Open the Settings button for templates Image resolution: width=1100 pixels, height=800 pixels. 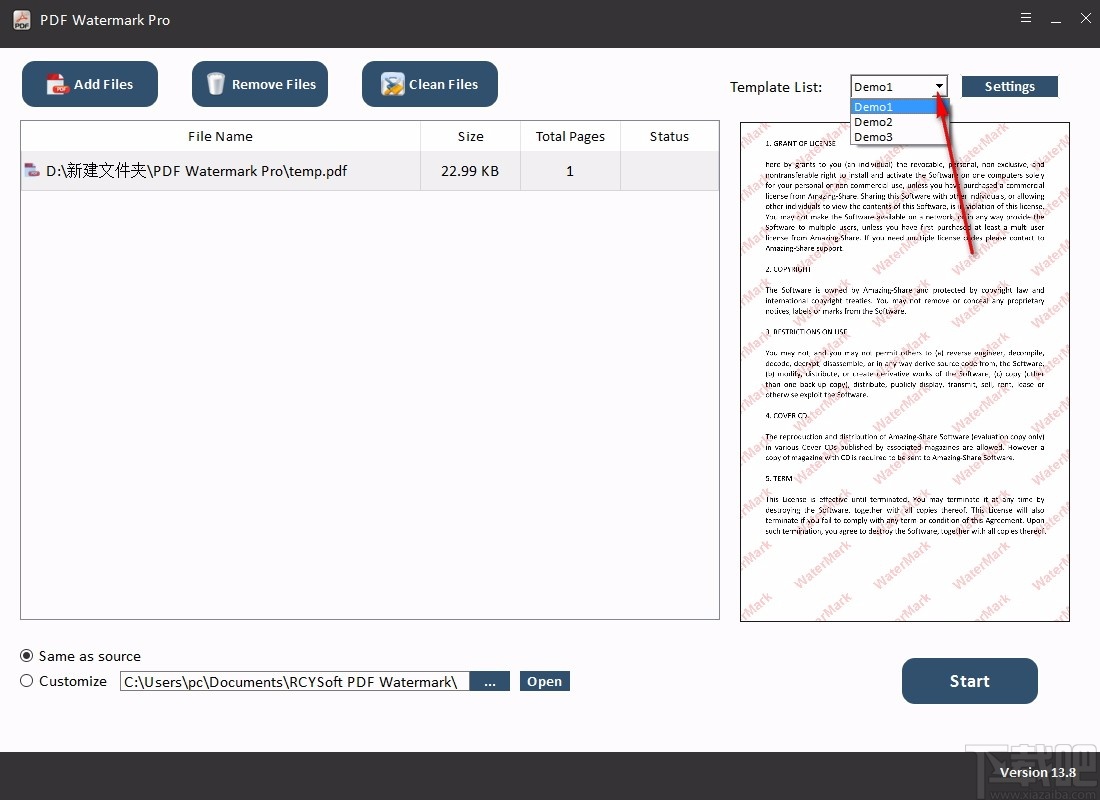(1010, 86)
